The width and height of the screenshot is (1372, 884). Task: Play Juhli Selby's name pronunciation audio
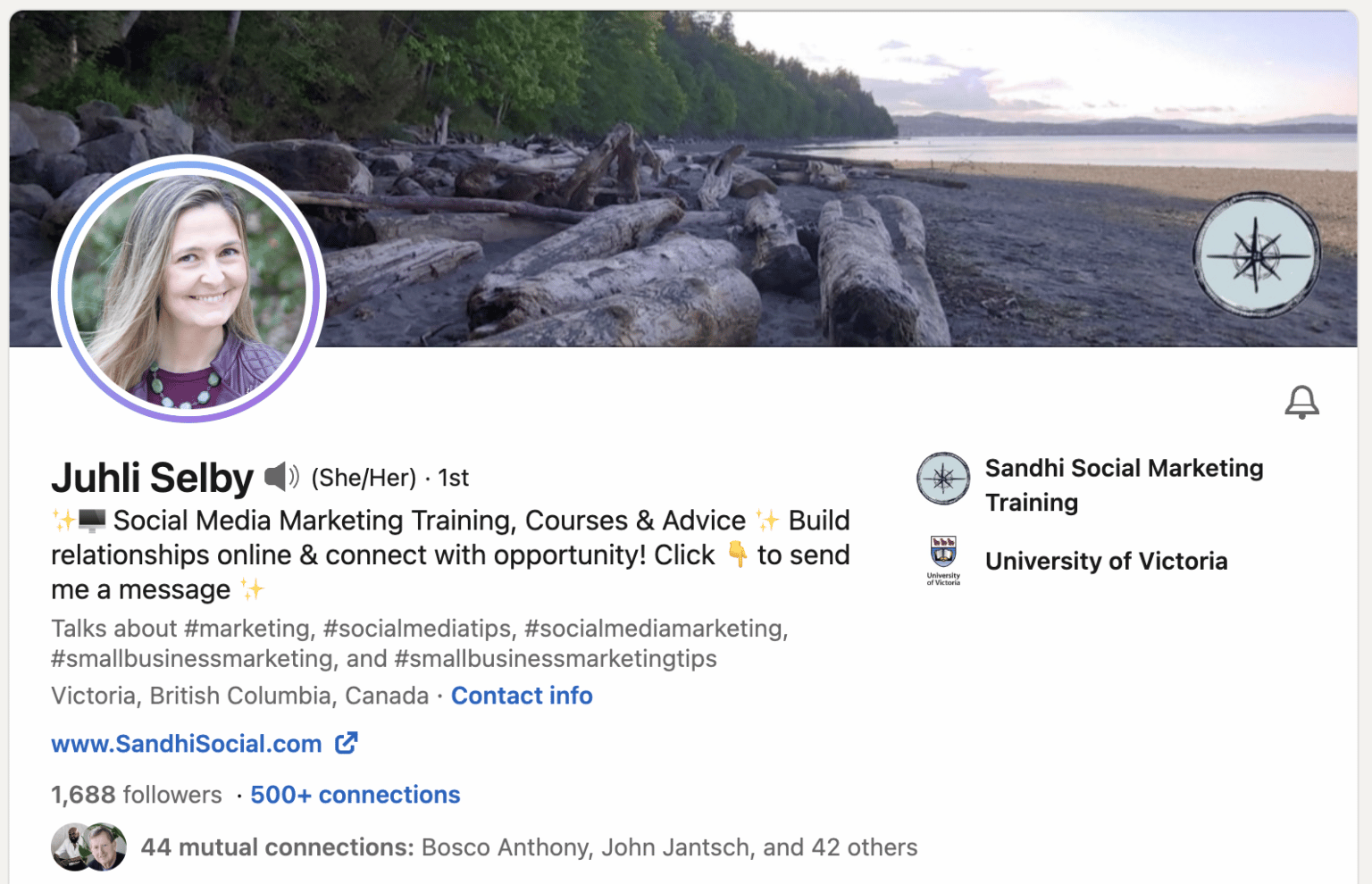click(281, 477)
